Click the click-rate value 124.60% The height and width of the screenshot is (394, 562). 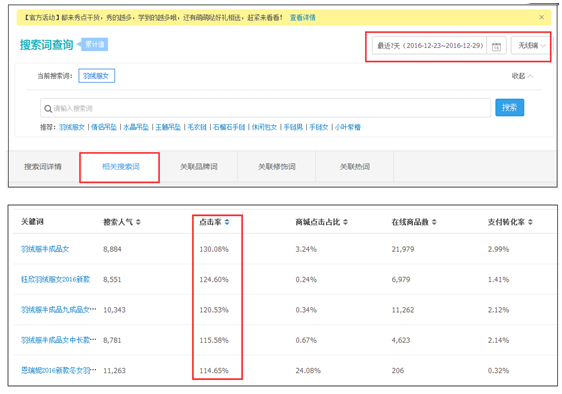point(214,280)
